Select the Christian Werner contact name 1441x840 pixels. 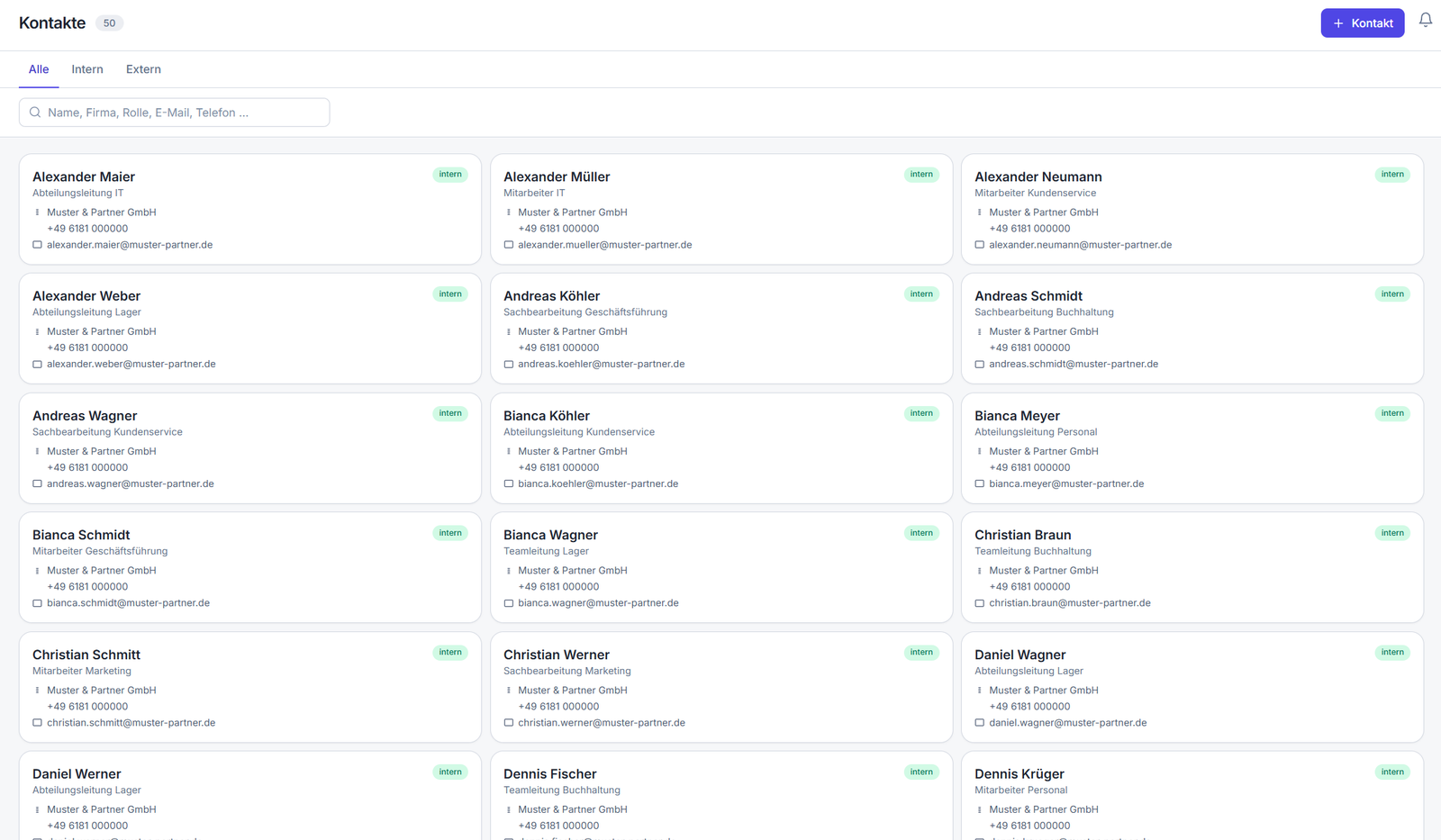[x=557, y=655]
